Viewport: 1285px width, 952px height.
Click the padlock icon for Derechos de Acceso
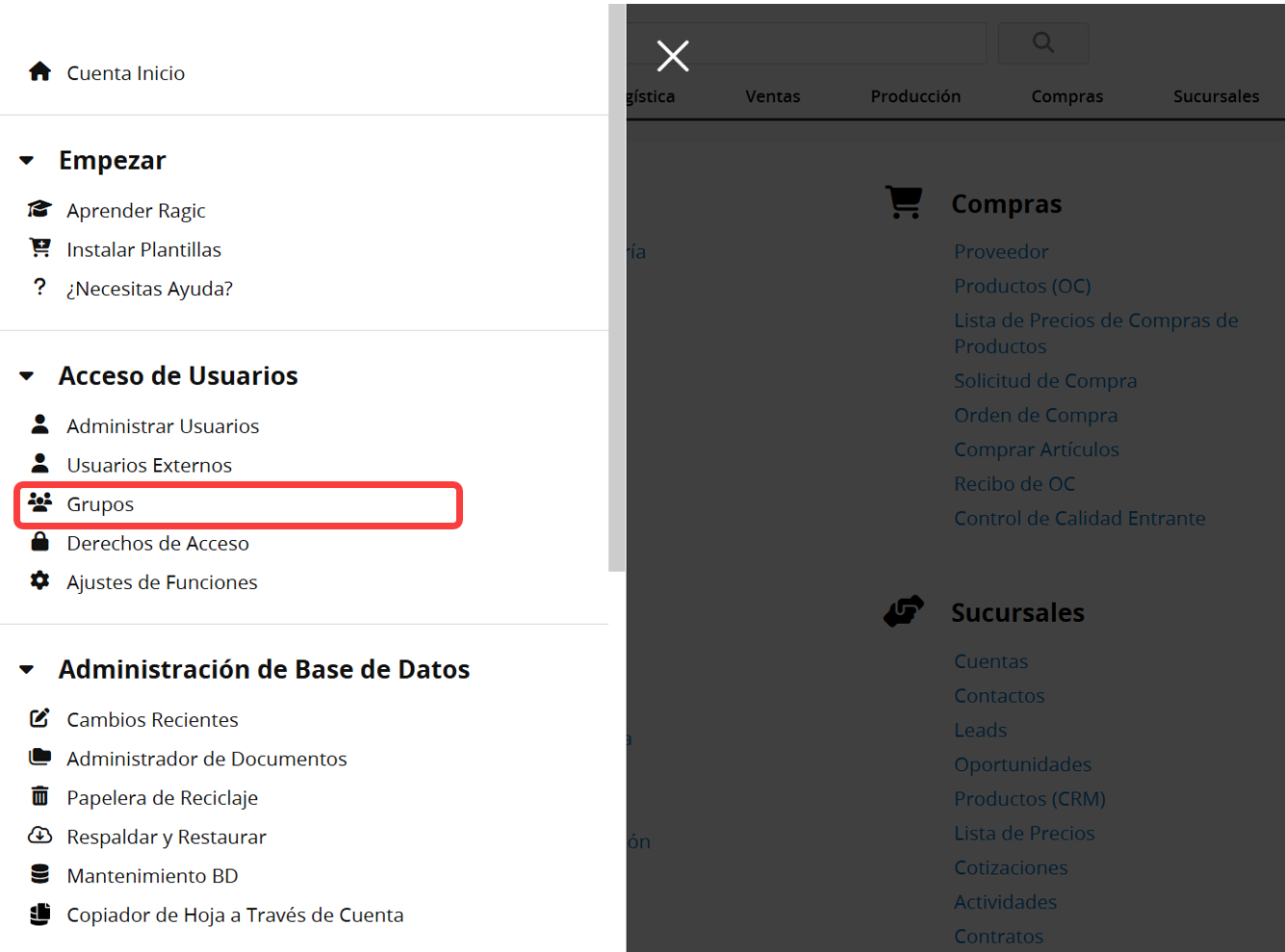click(x=39, y=542)
